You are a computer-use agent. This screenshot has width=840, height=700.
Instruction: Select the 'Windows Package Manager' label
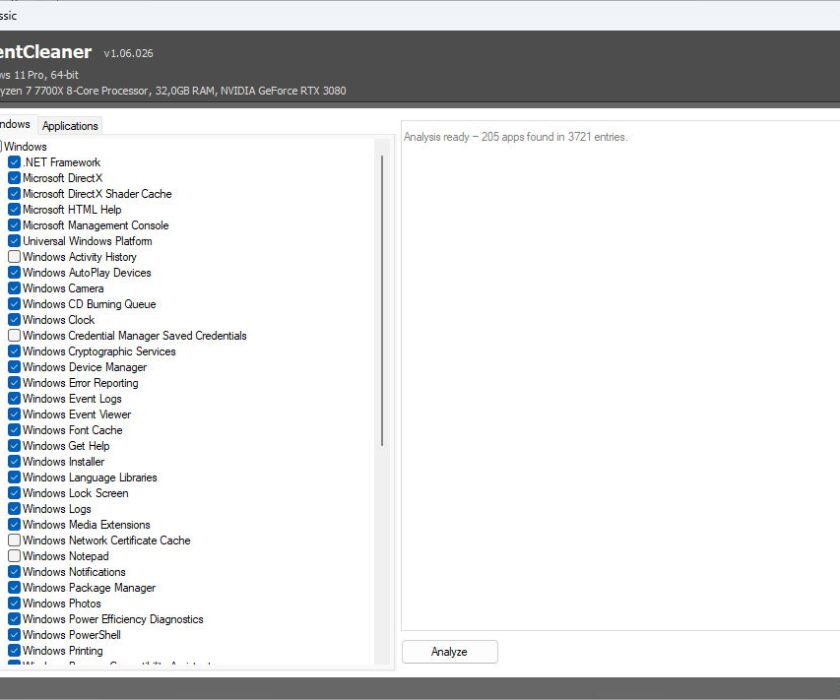[89, 588]
